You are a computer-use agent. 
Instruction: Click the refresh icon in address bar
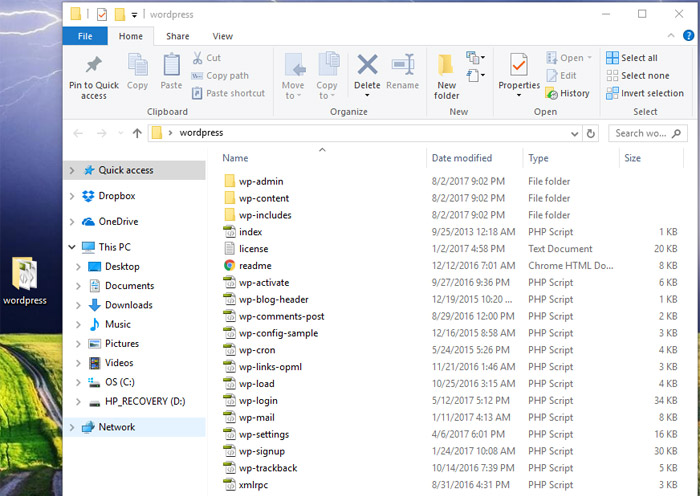pos(591,133)
